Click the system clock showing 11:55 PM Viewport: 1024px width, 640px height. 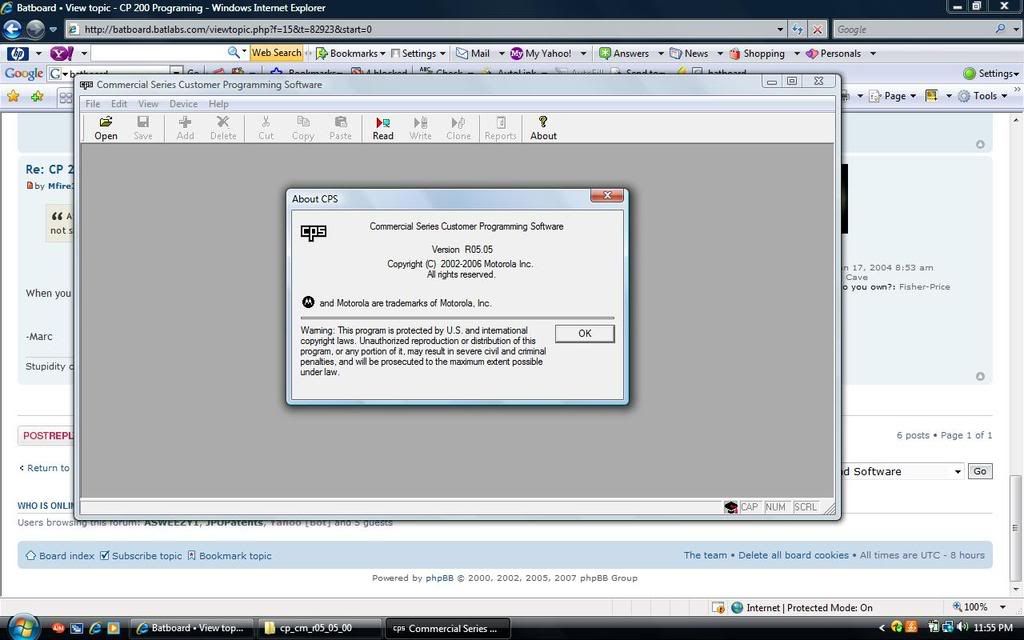point(993,628)
